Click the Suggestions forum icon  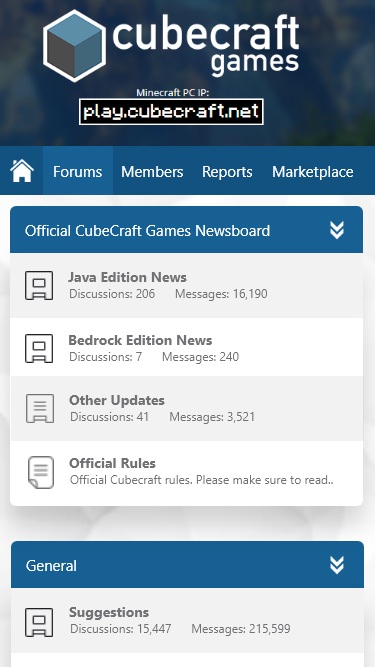[39, 622]
